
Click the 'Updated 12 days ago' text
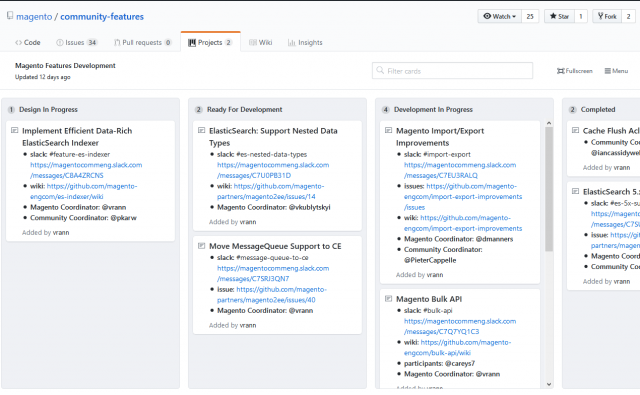(43, 77)
